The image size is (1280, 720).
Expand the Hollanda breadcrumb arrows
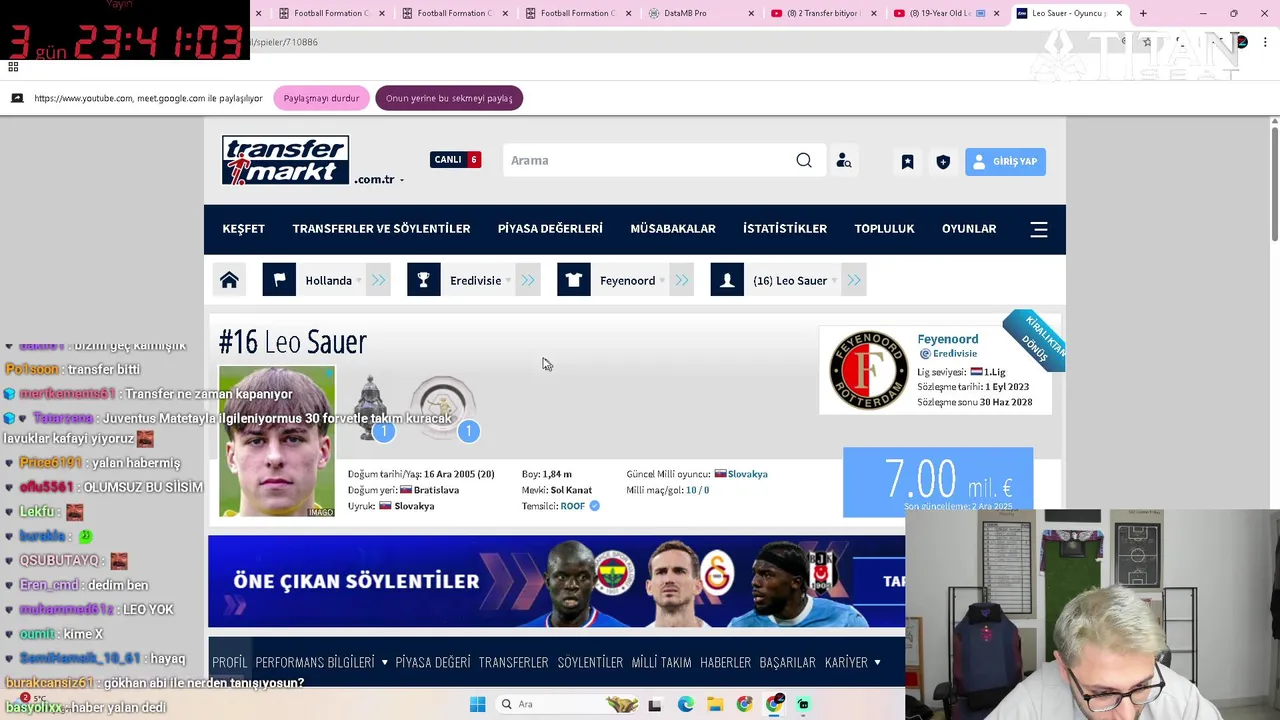[x=379, y=280]
